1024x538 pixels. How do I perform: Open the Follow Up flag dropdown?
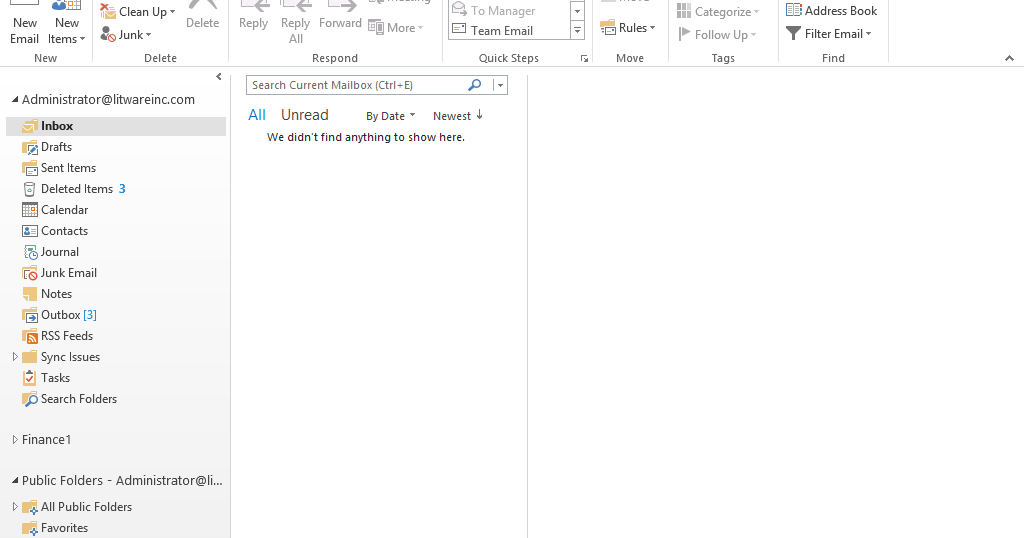(718, 35)
